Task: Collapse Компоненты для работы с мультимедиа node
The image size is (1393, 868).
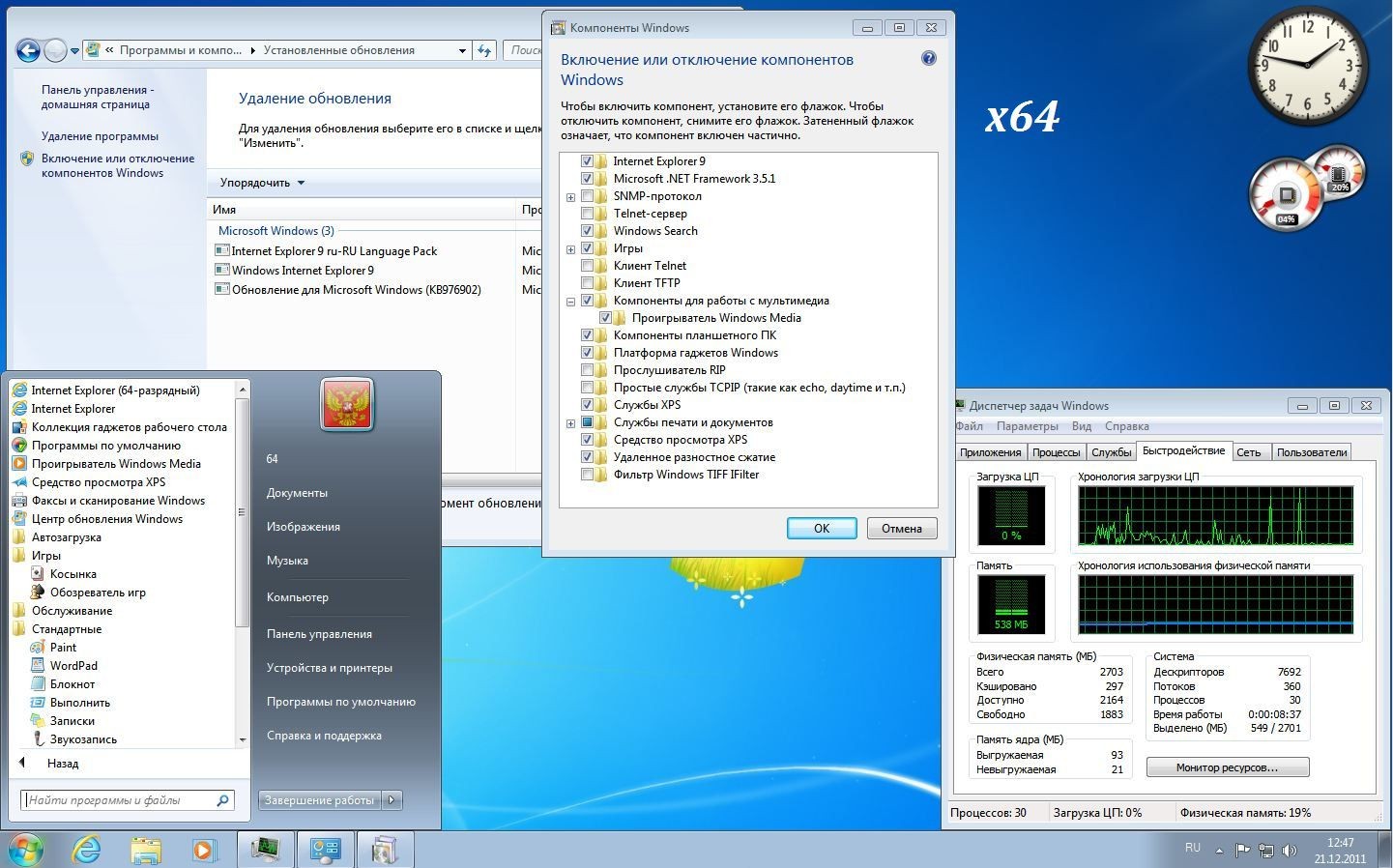Action: click(570, 302)
